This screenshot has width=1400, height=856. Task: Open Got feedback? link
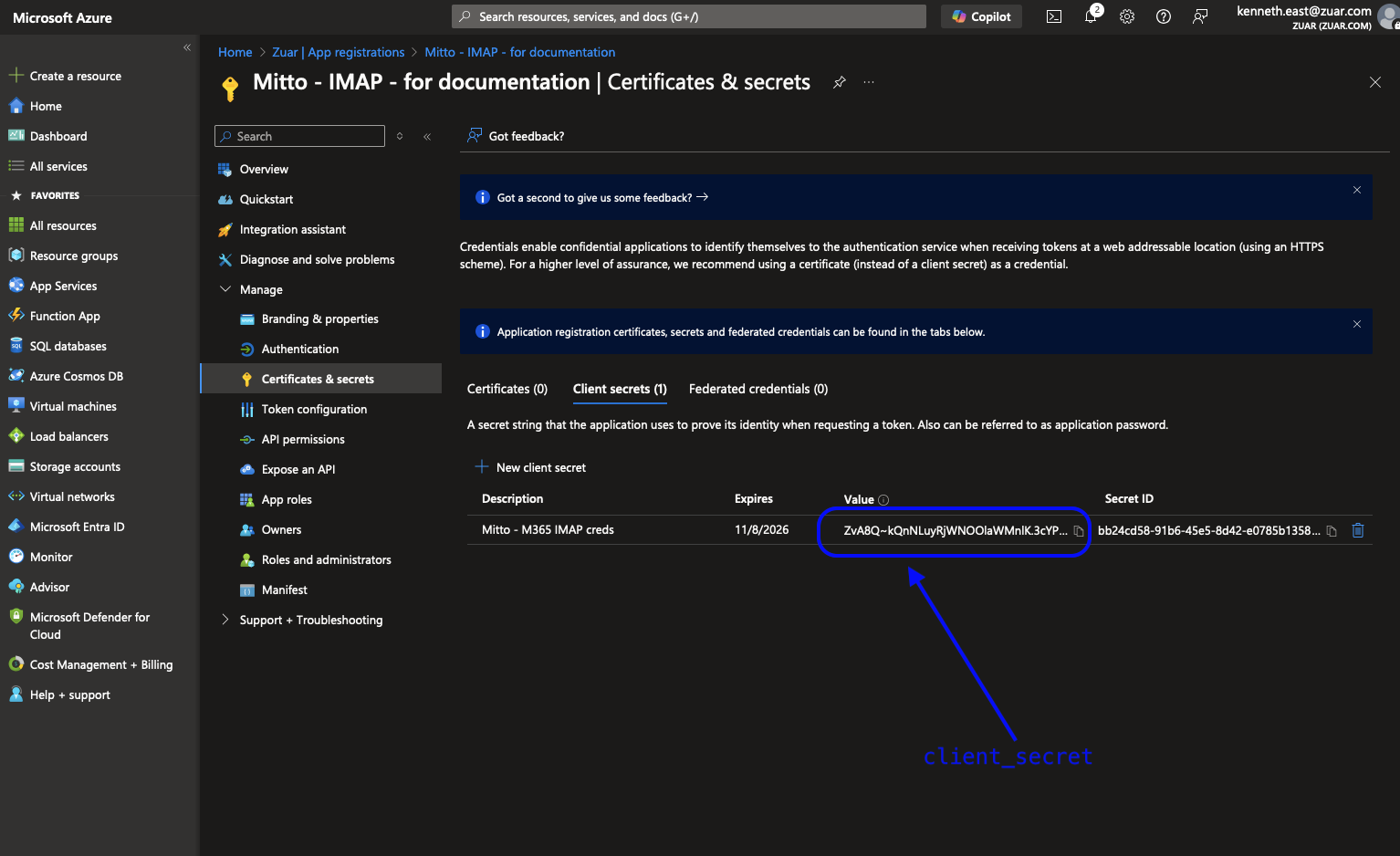[516, 136]
